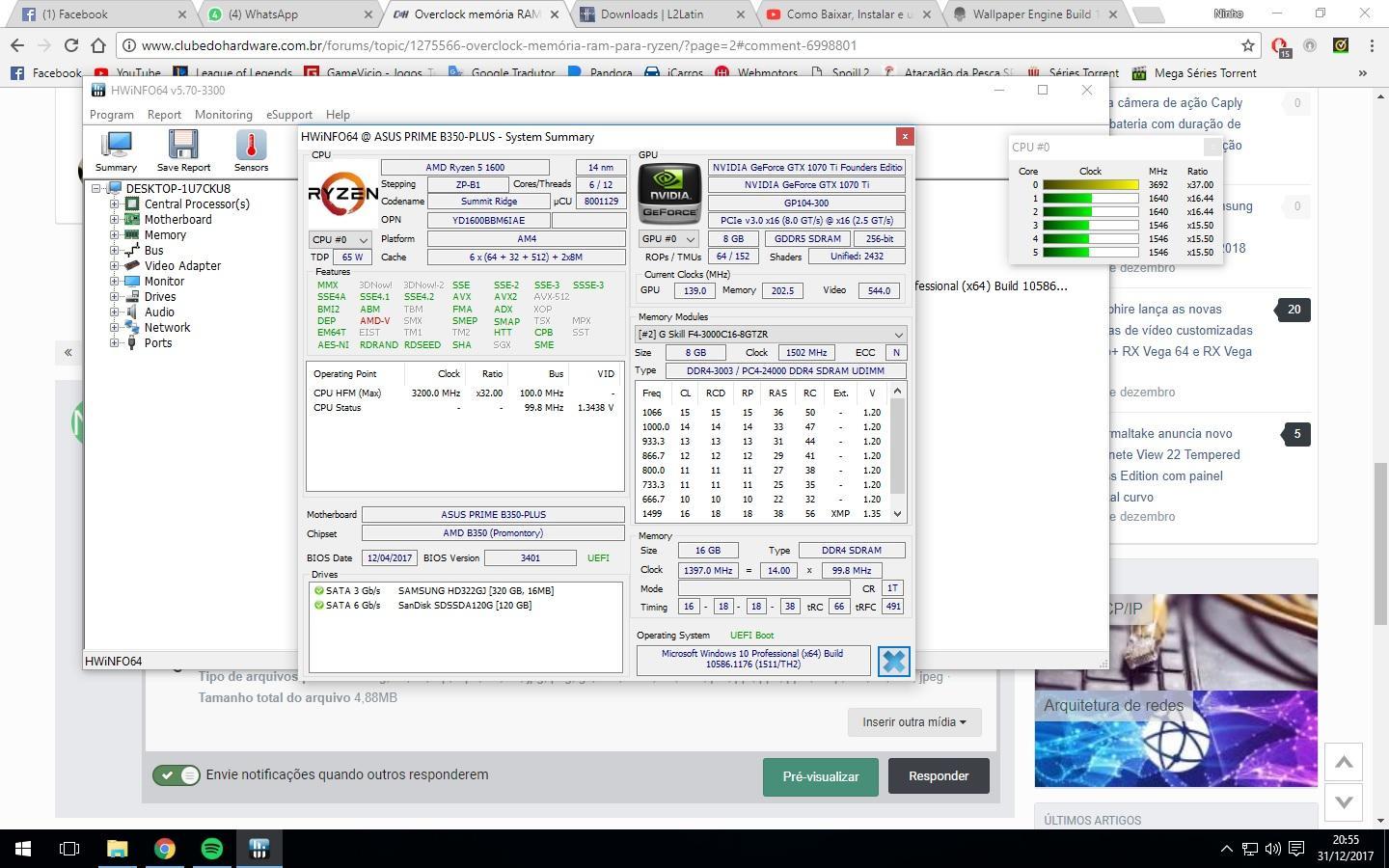Expand the Central Processor(s) node
Viewport: 1389px width, 868px height.
tap(114, 203)
